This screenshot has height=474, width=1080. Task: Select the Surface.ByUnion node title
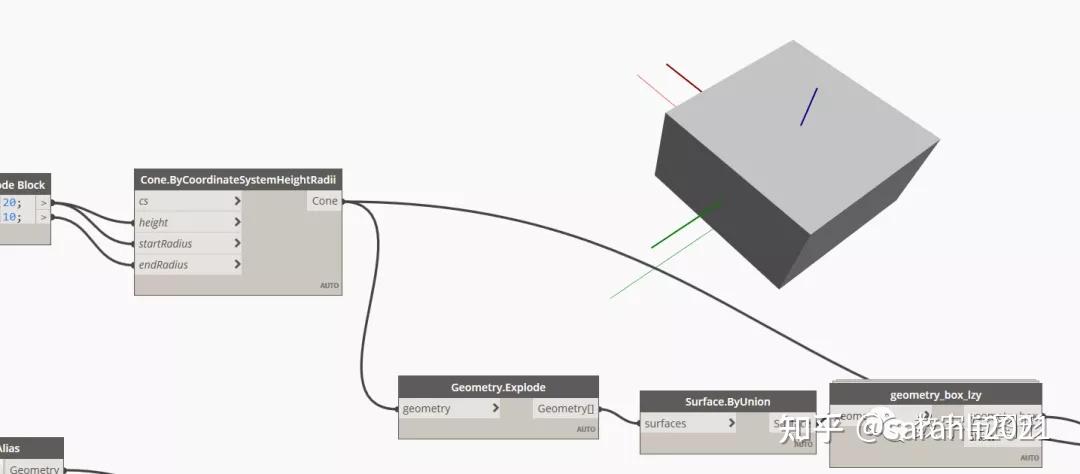728,402
